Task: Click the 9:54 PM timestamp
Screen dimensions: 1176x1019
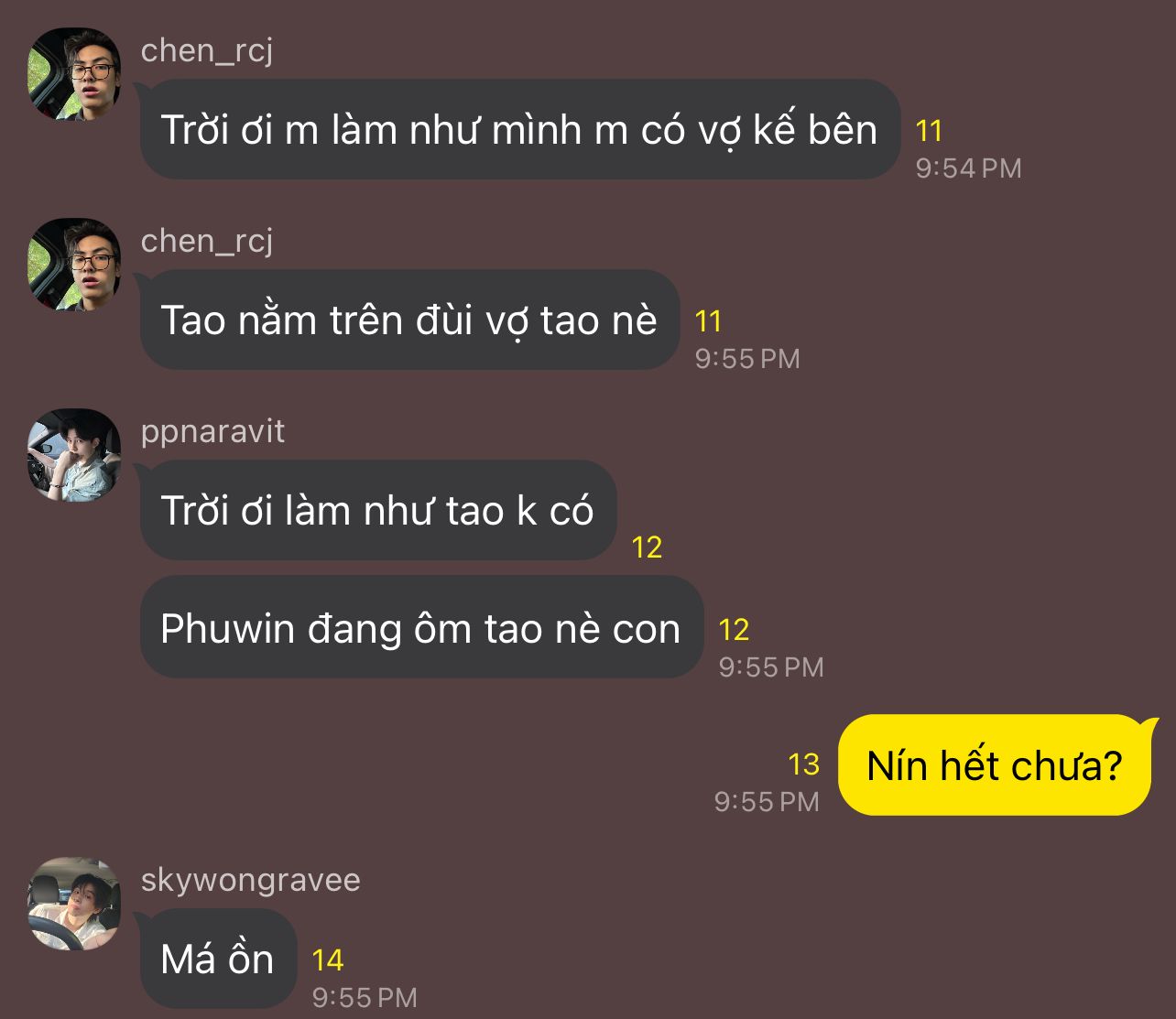Action: point(968,168)
